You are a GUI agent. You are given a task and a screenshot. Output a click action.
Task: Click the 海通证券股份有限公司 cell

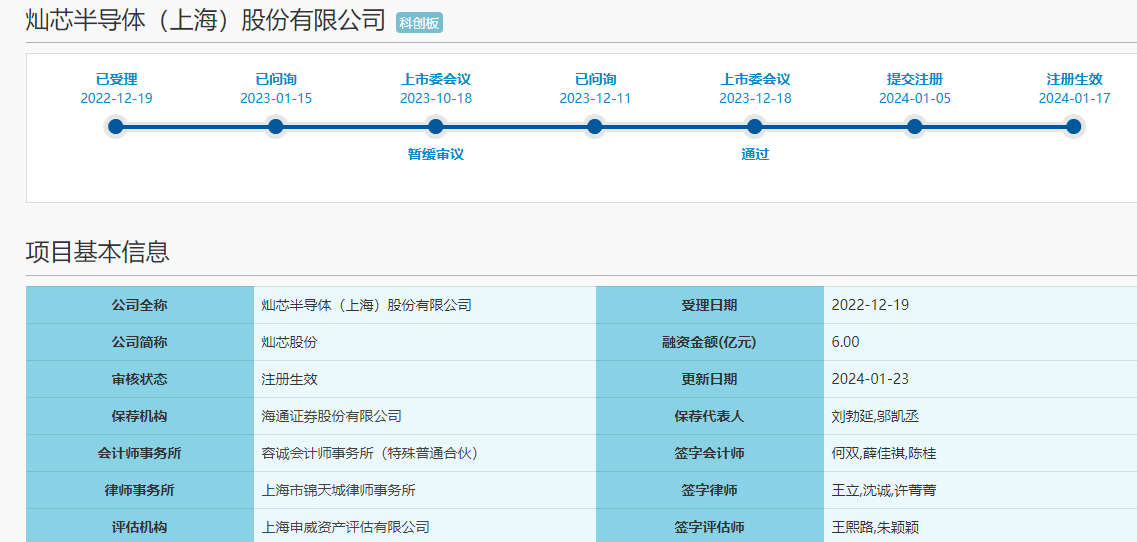click(x=425, y=416)
